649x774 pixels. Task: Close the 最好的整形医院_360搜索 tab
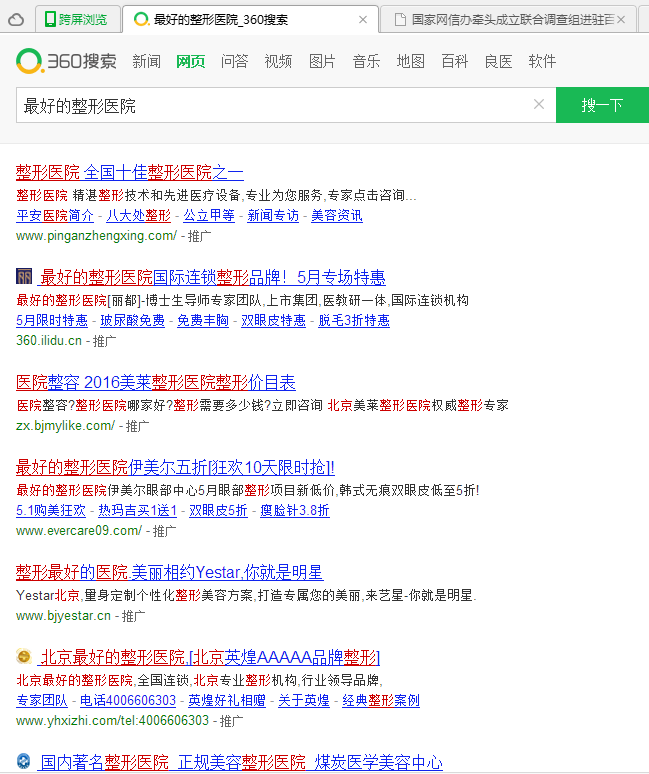(363, 20)
